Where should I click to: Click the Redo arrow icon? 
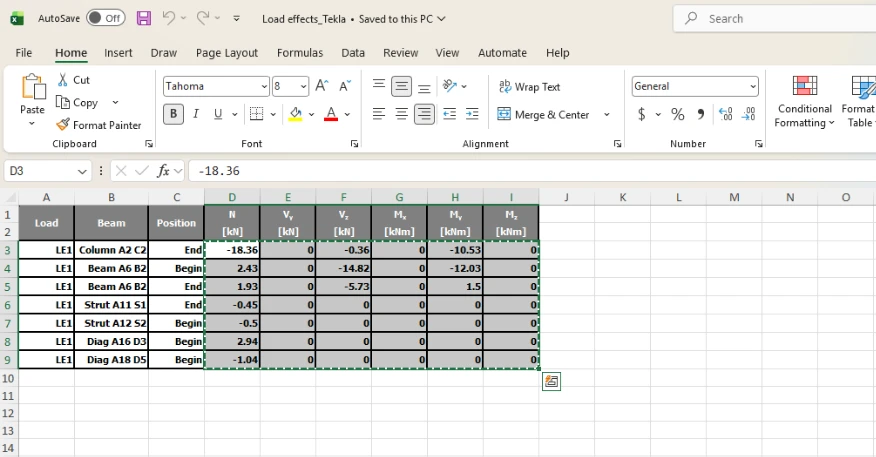click(202, 18)
